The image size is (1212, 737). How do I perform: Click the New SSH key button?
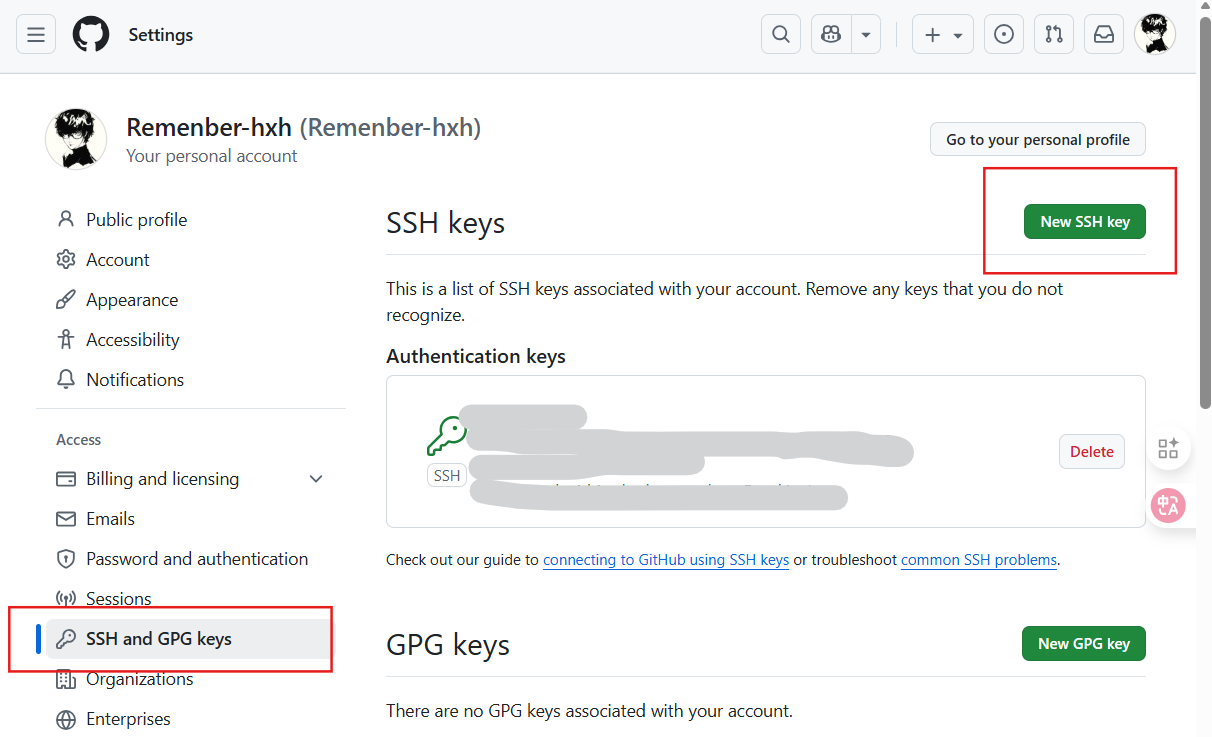(x=1084, y=221)
